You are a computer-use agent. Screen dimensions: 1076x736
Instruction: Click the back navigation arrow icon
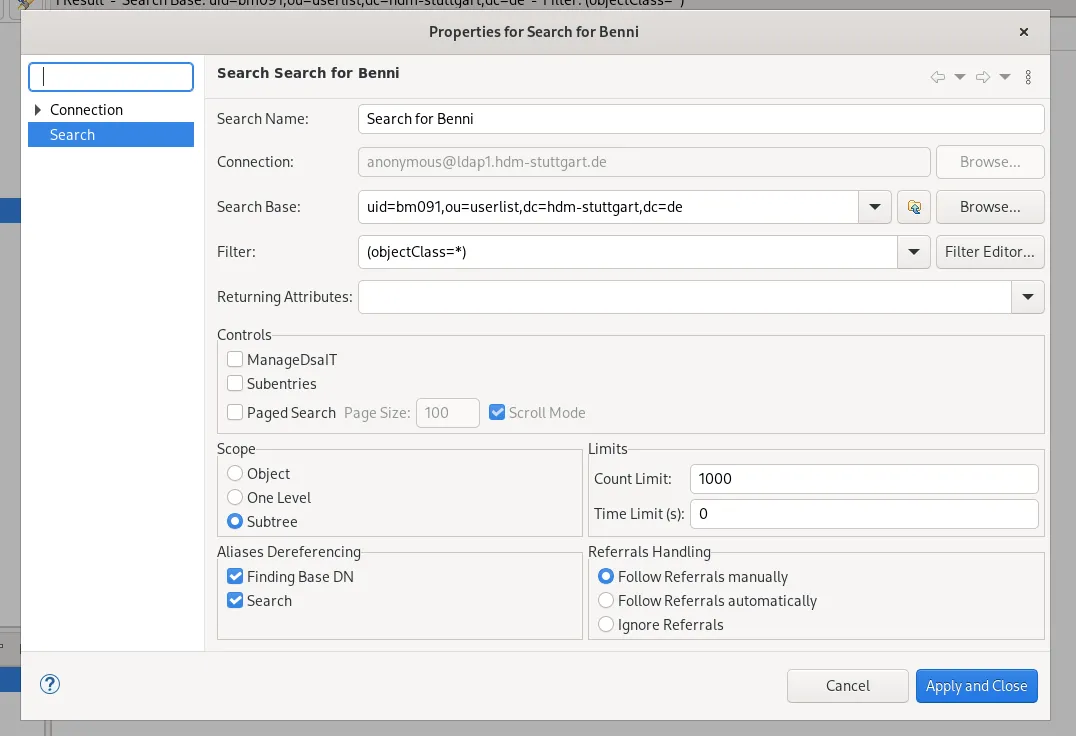coord(937,76)
